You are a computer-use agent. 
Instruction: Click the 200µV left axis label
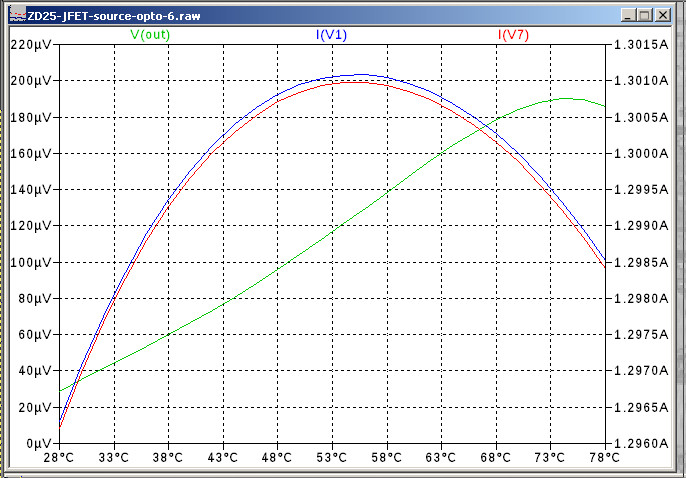pos(31,80)
